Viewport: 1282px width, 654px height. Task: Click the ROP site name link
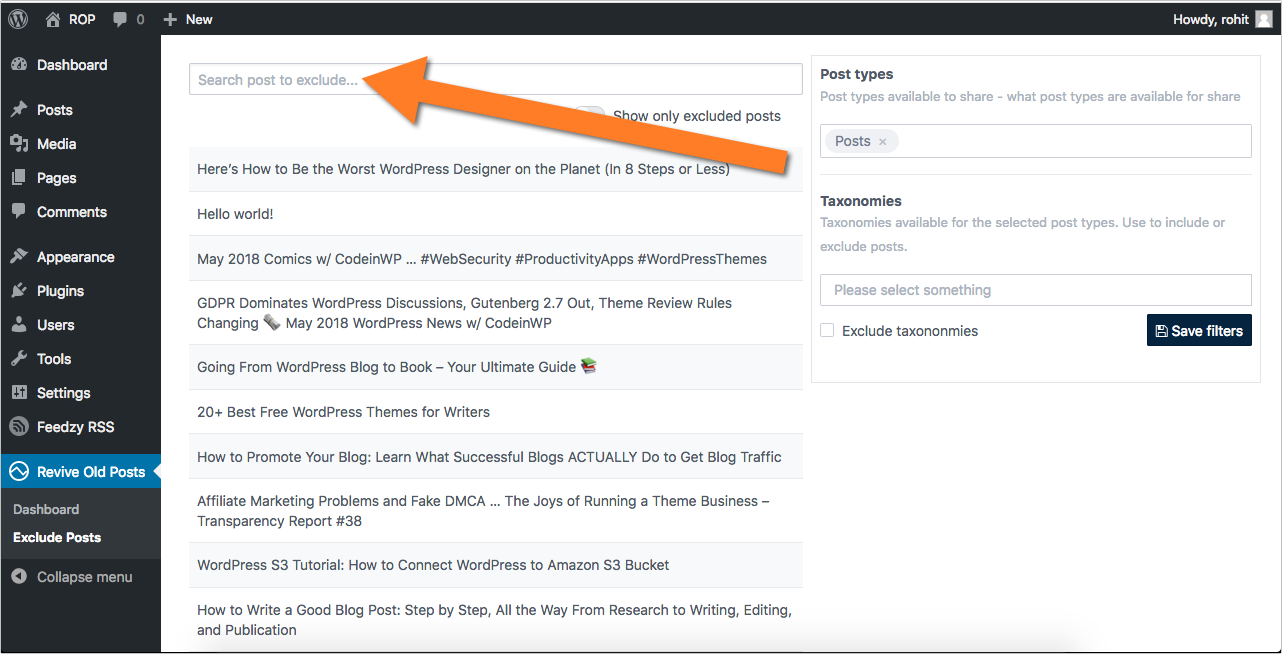pos(82,19)
